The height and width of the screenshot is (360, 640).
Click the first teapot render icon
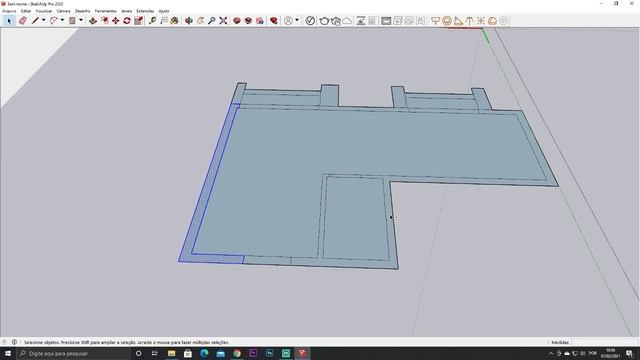click(324, 20)
